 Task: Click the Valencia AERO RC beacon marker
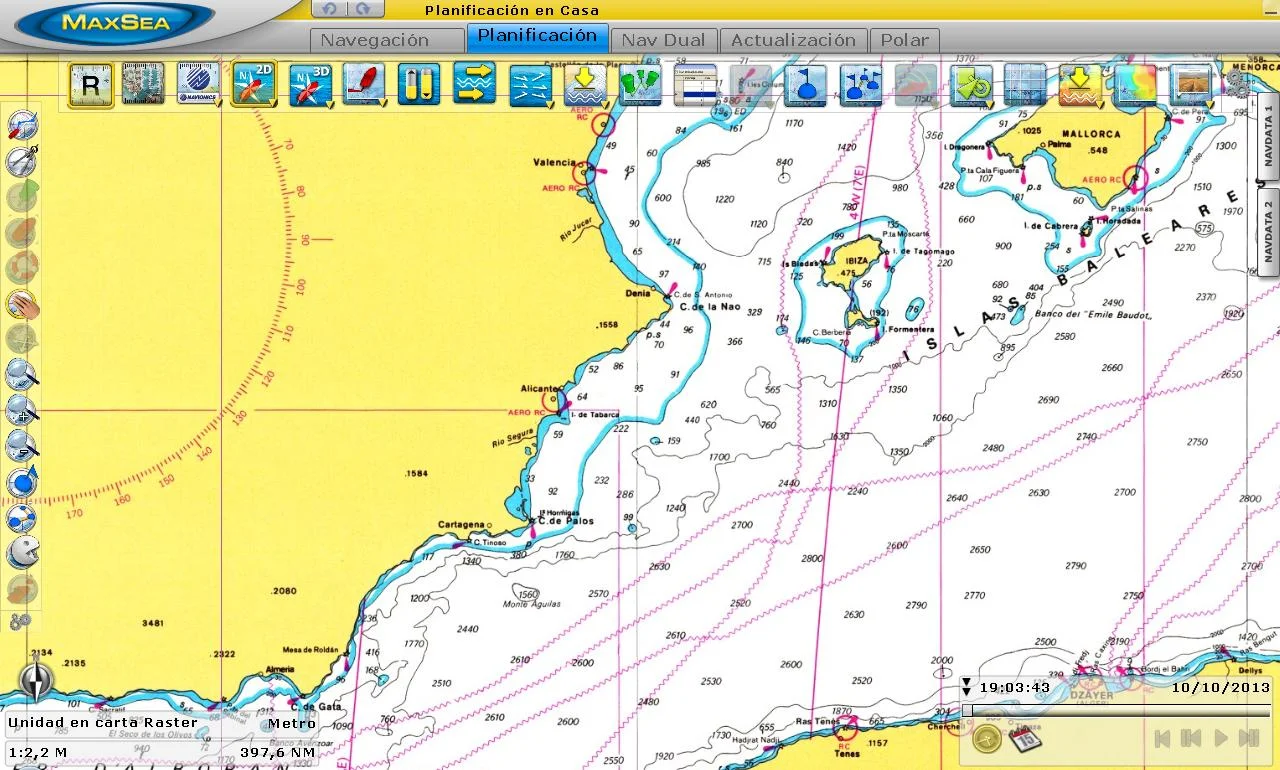[x=583, y=172]
